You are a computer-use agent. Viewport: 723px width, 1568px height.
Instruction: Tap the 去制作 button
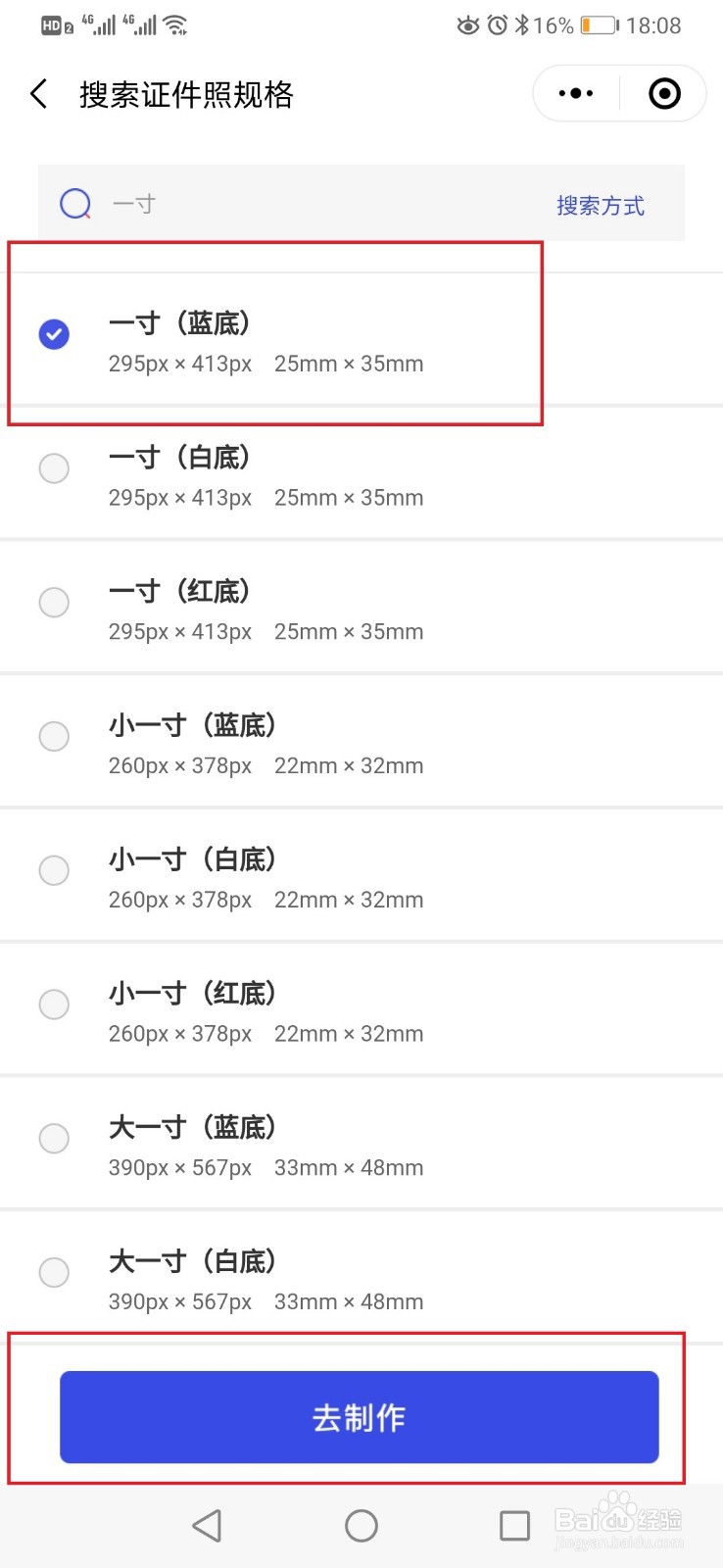(x=360, y=1417)
